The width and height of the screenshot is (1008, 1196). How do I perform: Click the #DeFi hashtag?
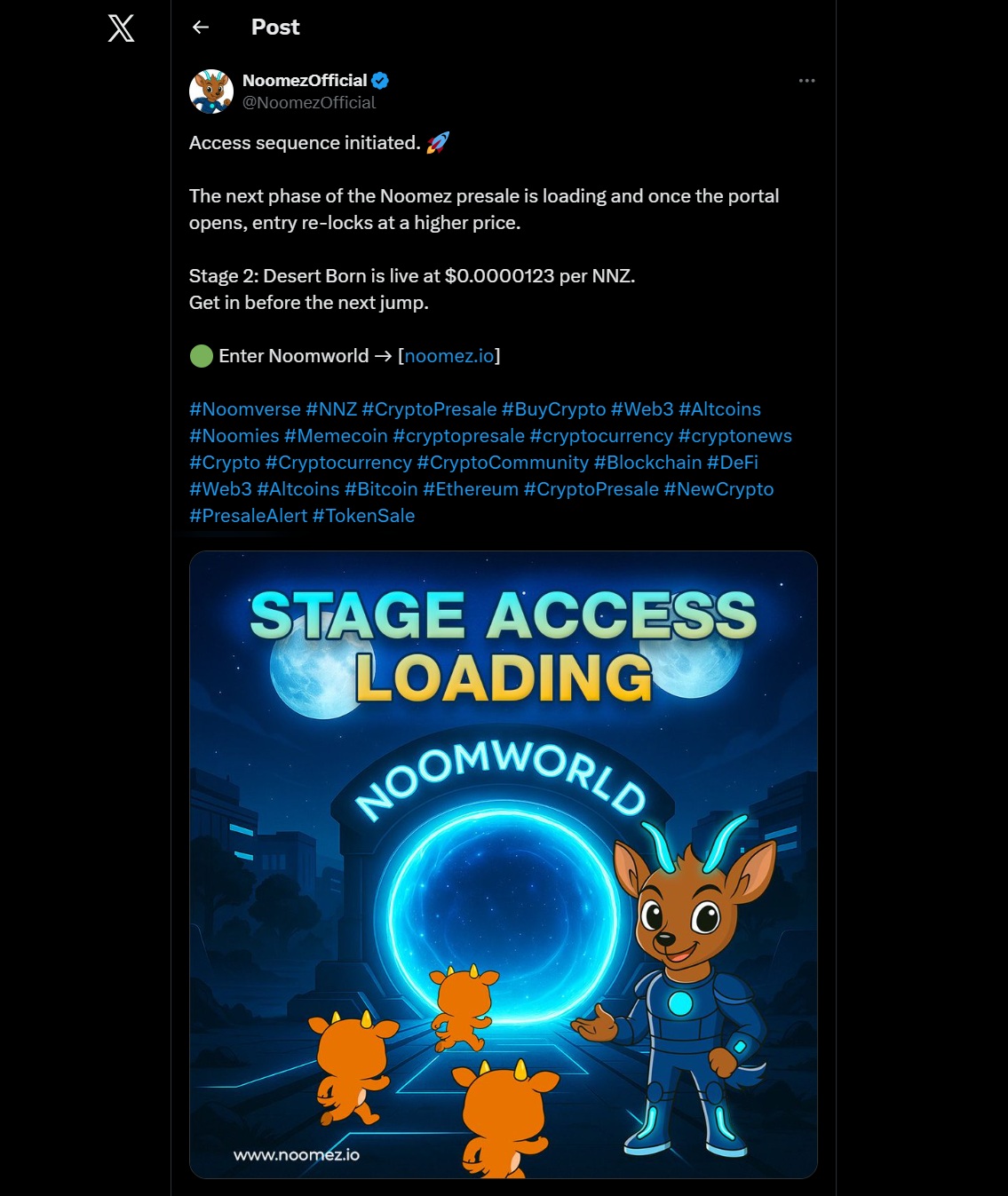point(732,463)
